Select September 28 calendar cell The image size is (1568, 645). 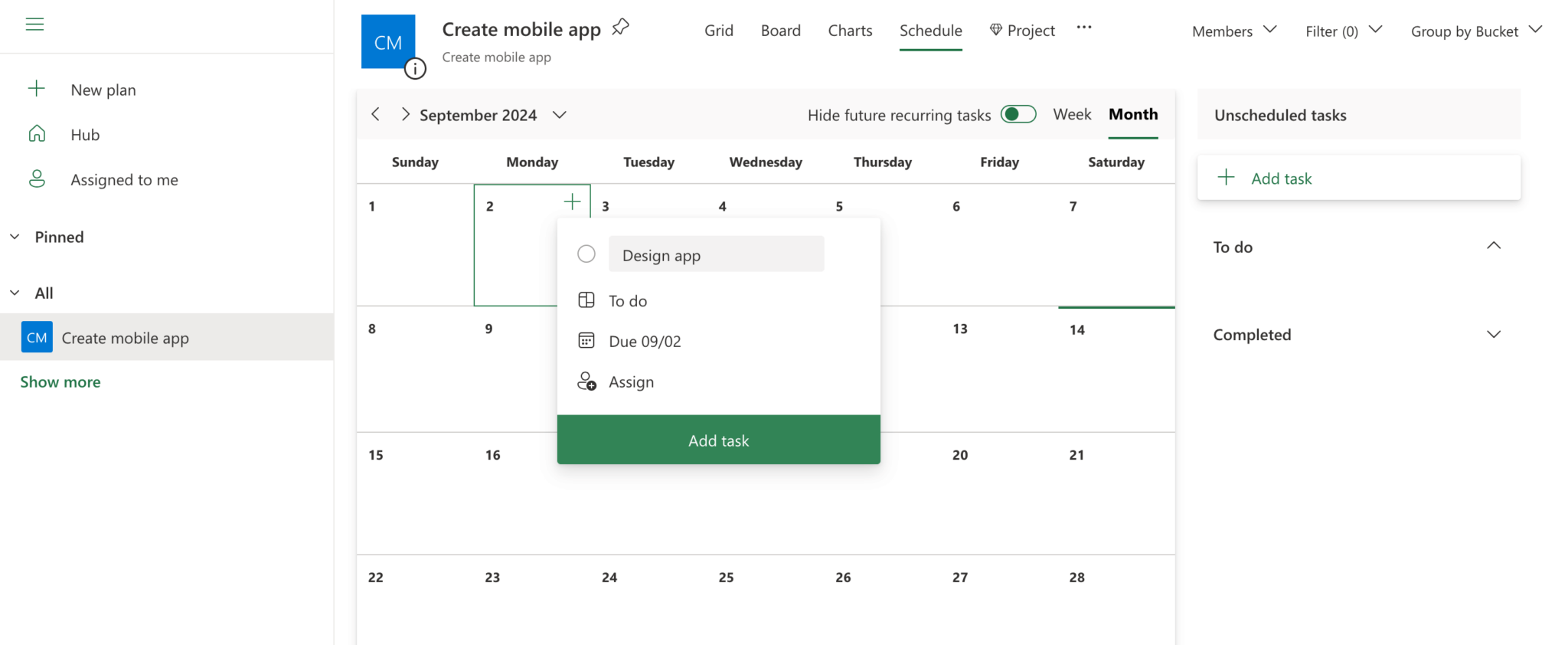1116,600
